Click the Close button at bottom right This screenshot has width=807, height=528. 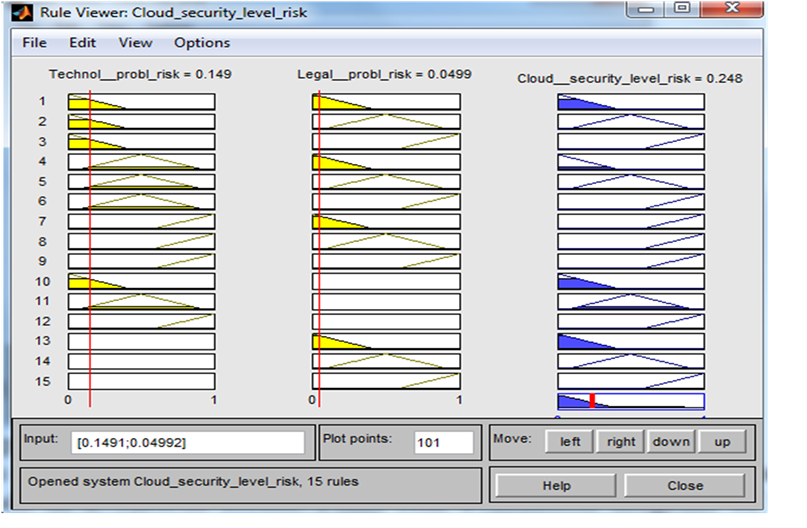(x=684, y=486)
